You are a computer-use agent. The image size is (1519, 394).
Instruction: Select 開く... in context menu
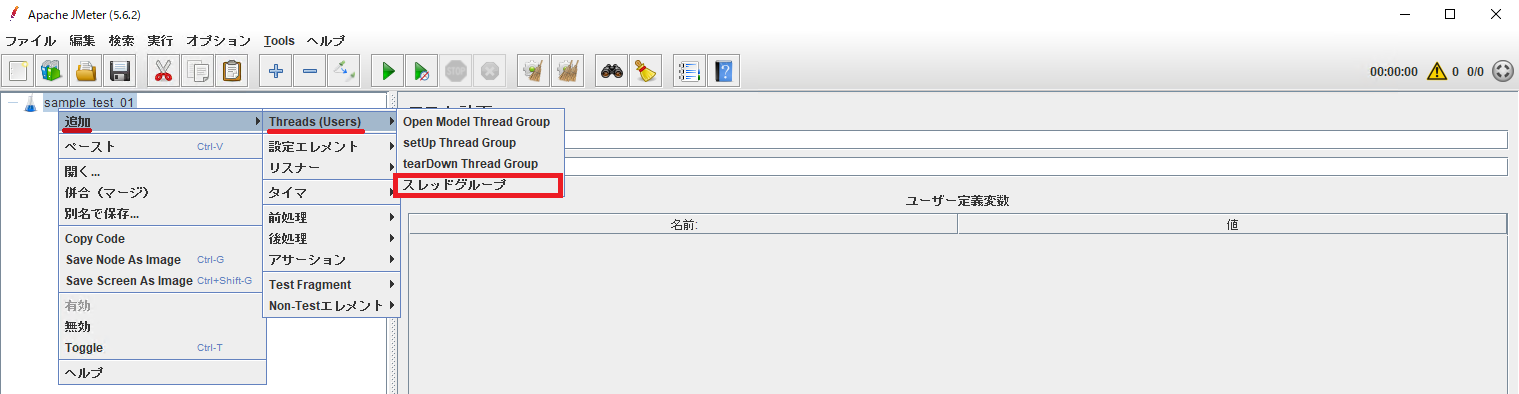(x=162, y=171)
